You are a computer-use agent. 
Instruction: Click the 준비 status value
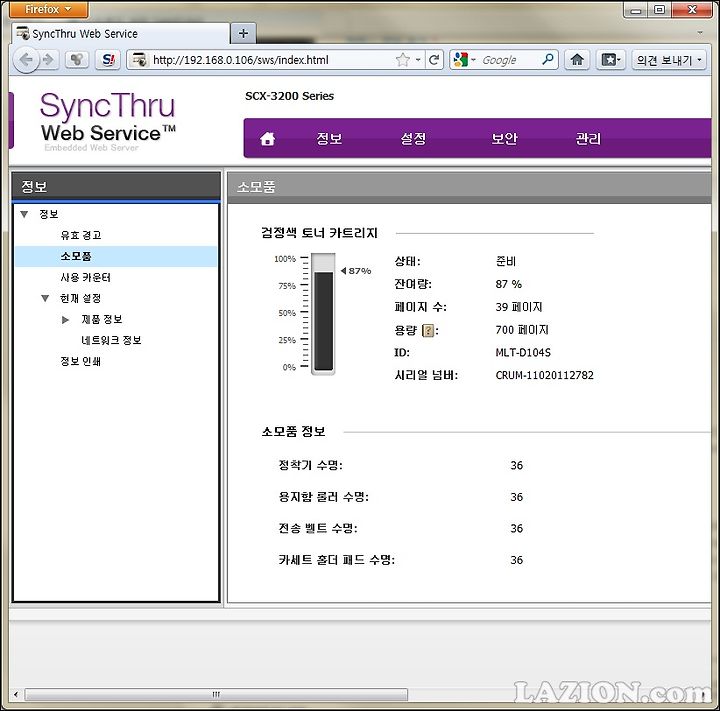click(506, 261)
